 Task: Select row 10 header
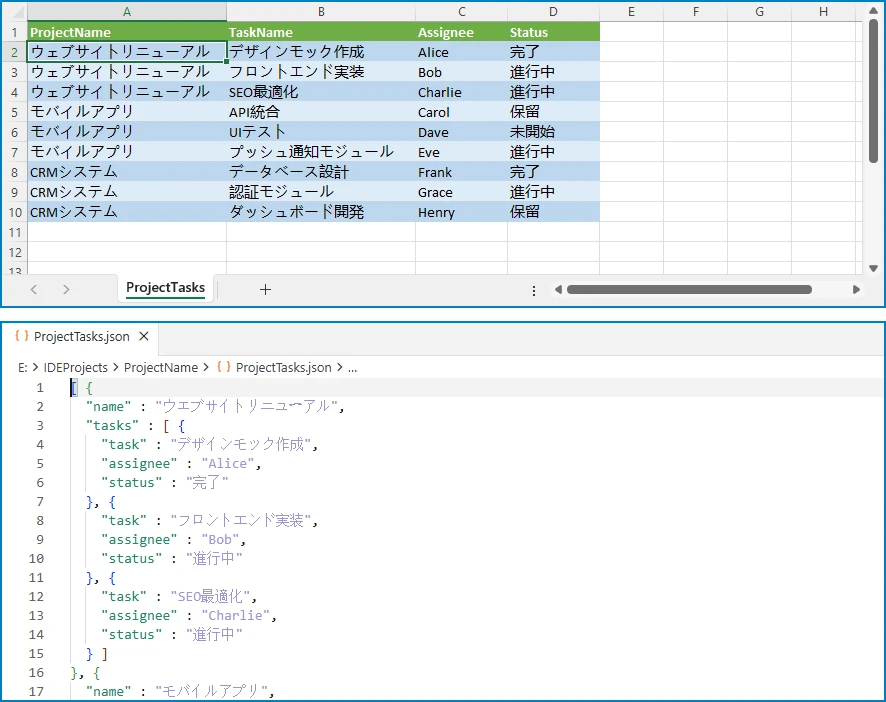click(x=14, y=213)
